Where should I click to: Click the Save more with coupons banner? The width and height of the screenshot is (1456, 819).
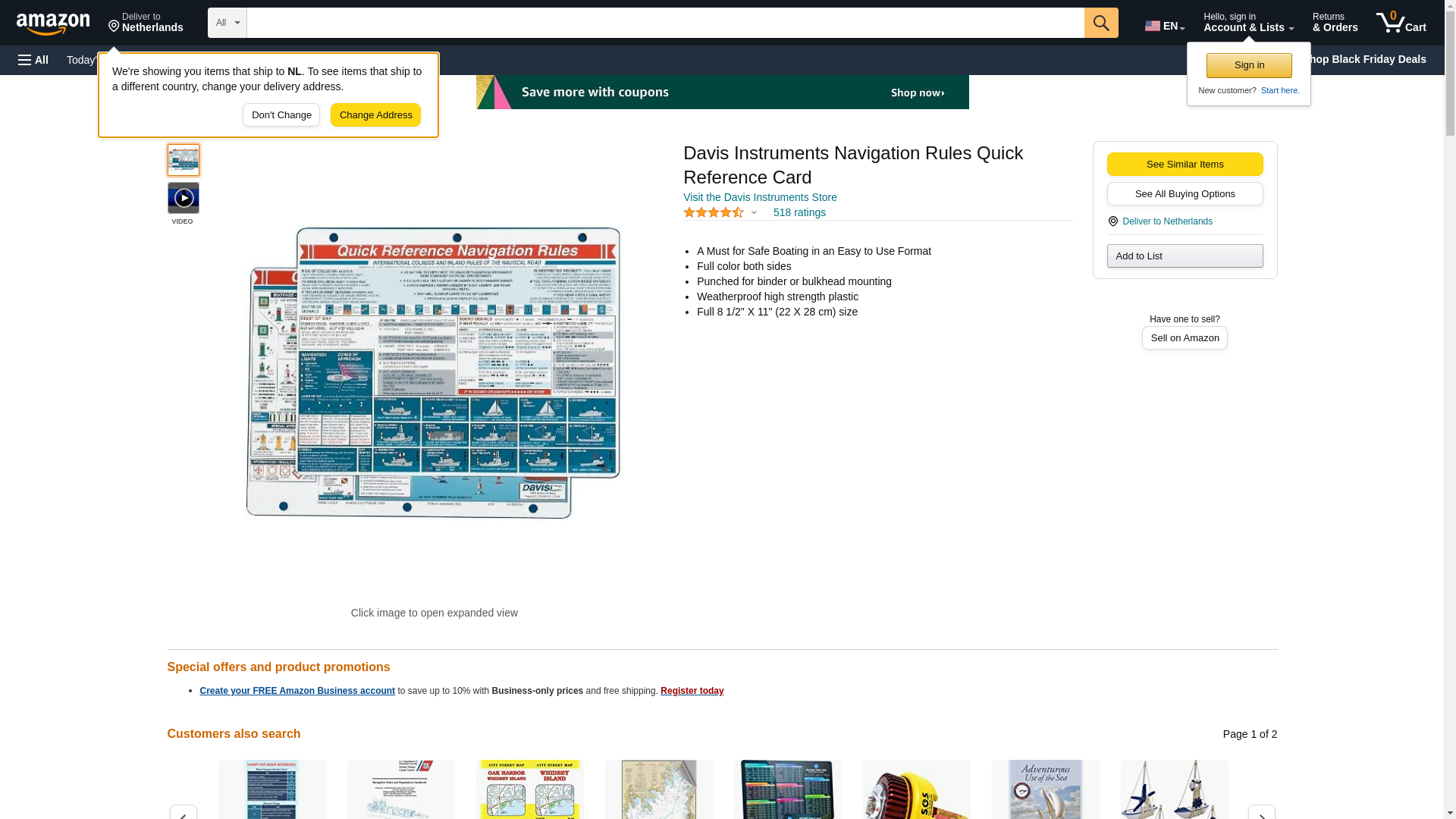pyautogui.click(x=721, y=93)
